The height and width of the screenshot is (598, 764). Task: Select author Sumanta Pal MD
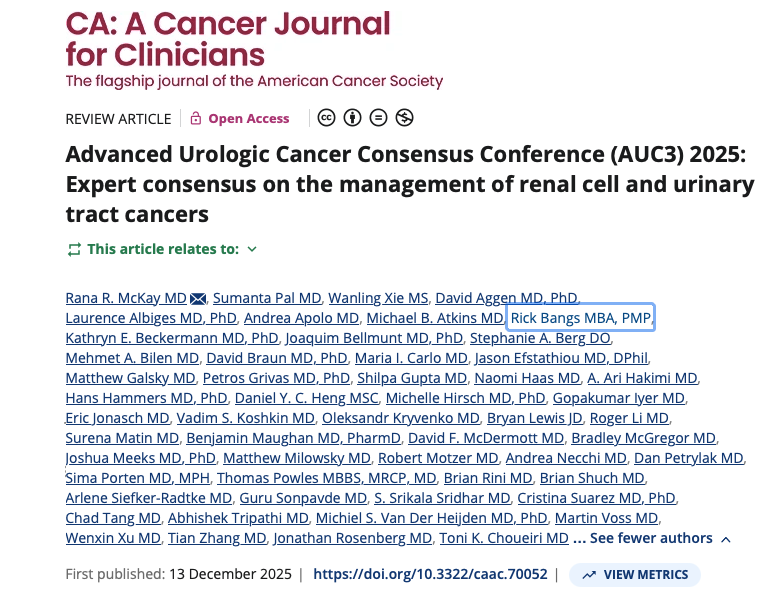267,298
